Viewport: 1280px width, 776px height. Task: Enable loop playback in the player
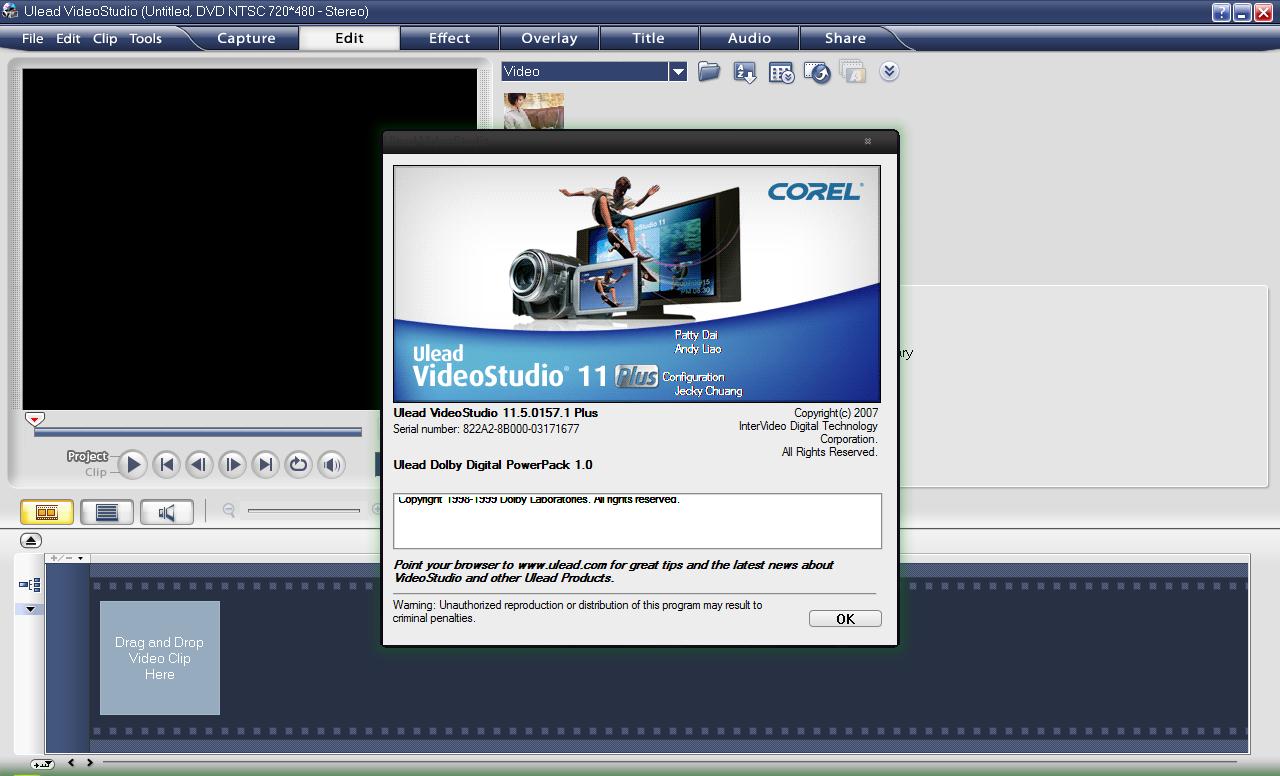[298, 464]
